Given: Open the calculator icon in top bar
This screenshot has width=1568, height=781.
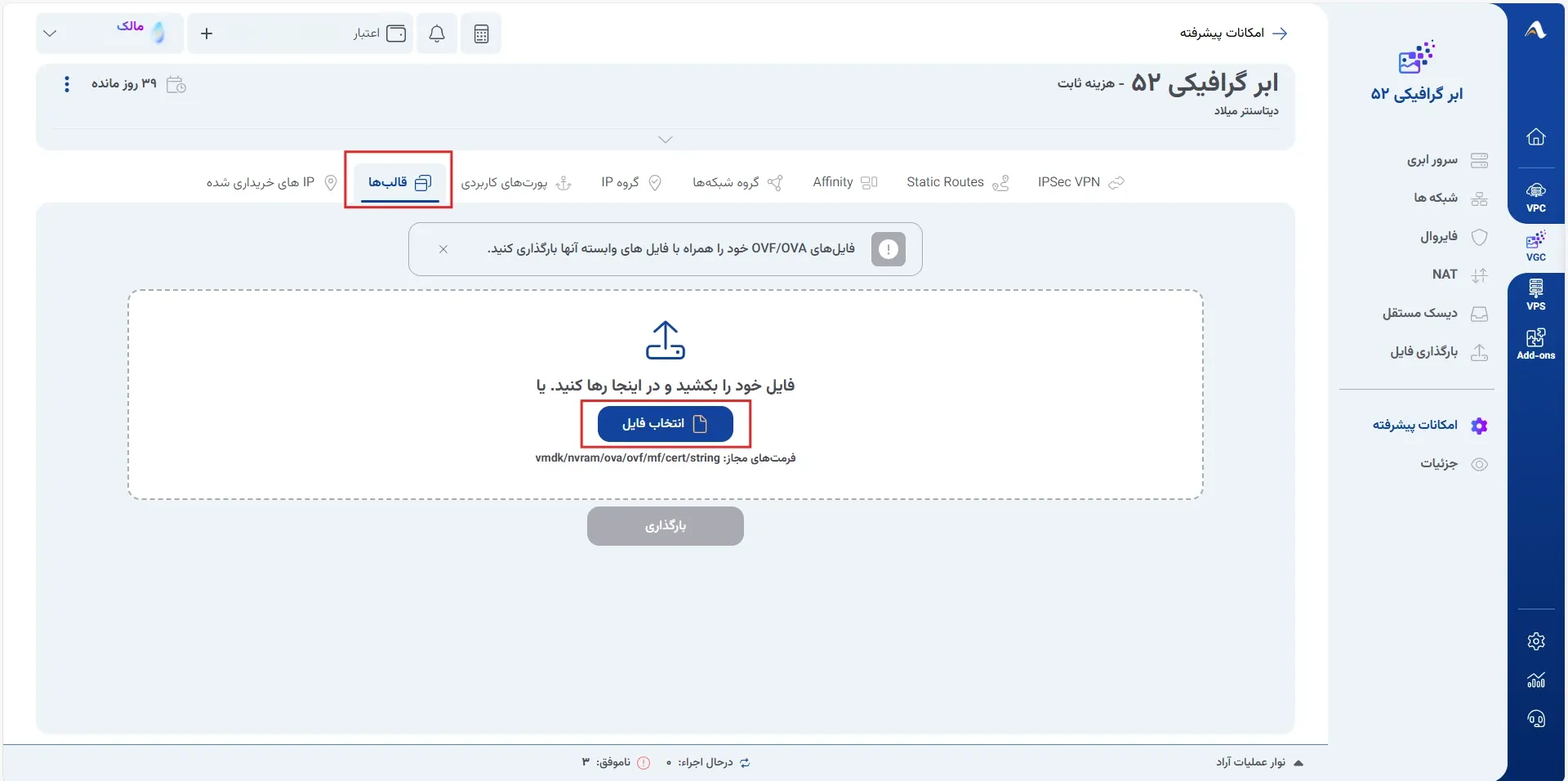Looking at the screenshot, I should click(x=481, y=33).
